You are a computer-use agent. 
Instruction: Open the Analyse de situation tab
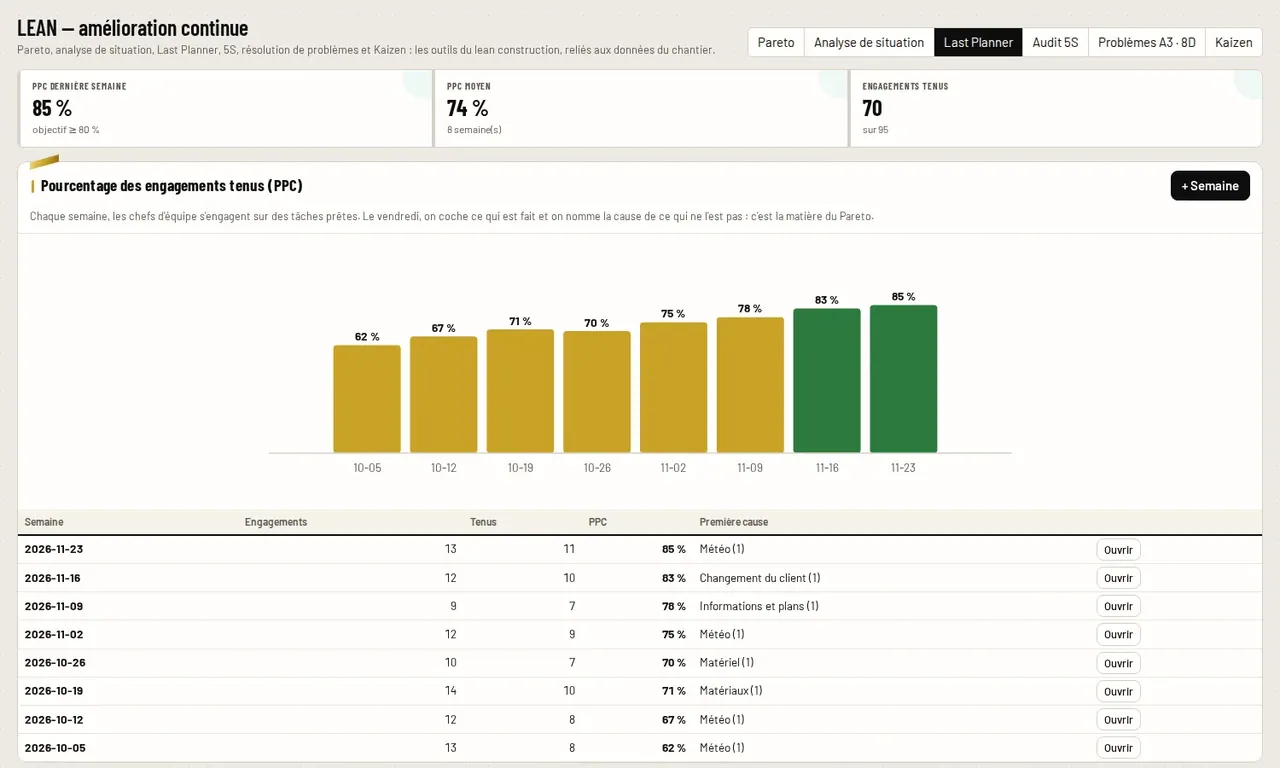point(869,42)
